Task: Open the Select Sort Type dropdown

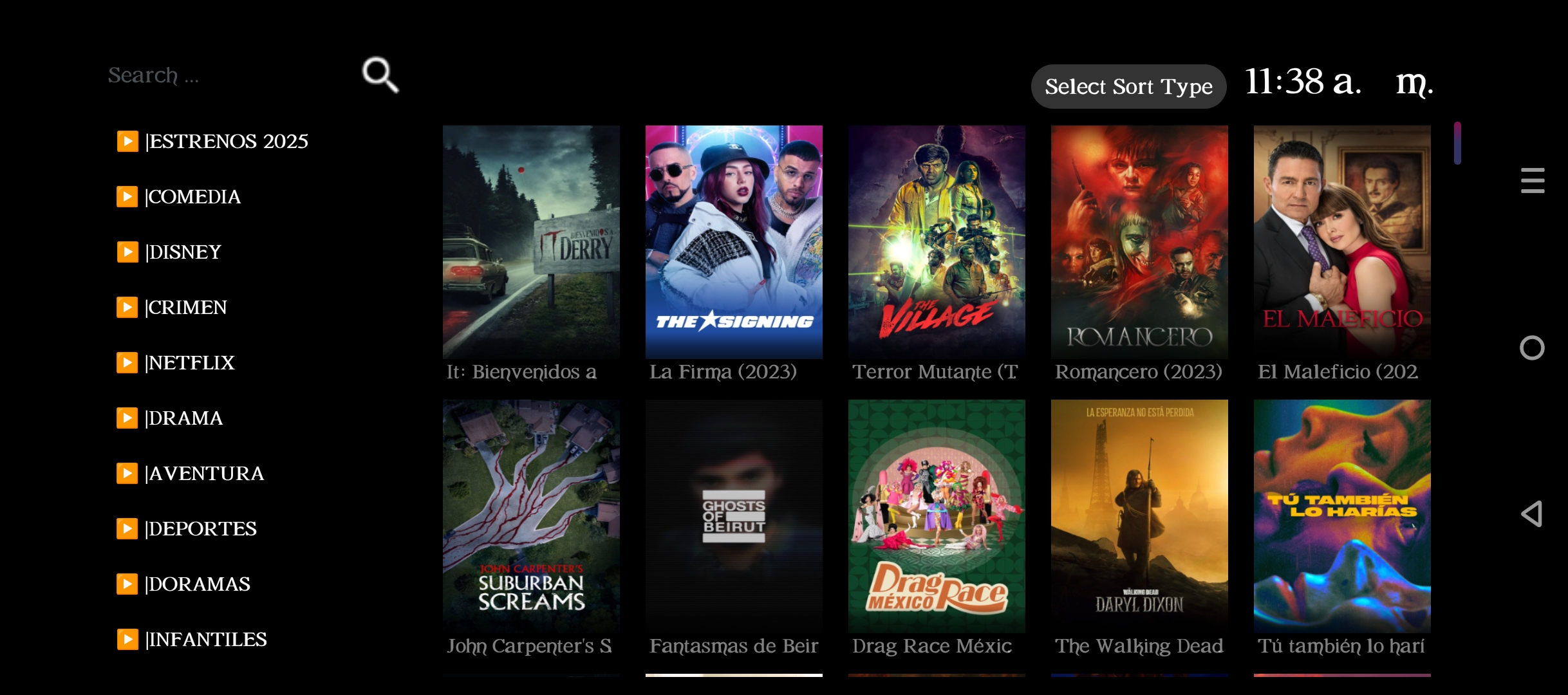Action: (x=1128, y=86)
